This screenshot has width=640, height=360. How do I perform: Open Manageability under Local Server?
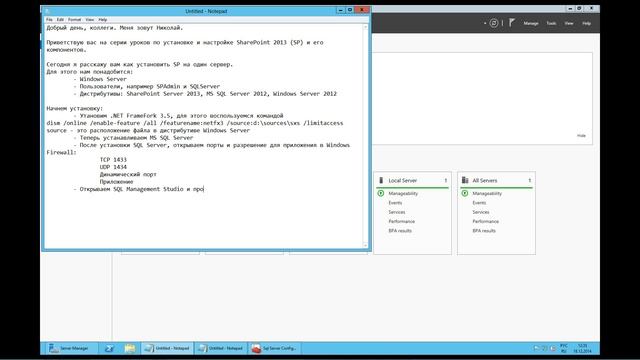[403, 193]
